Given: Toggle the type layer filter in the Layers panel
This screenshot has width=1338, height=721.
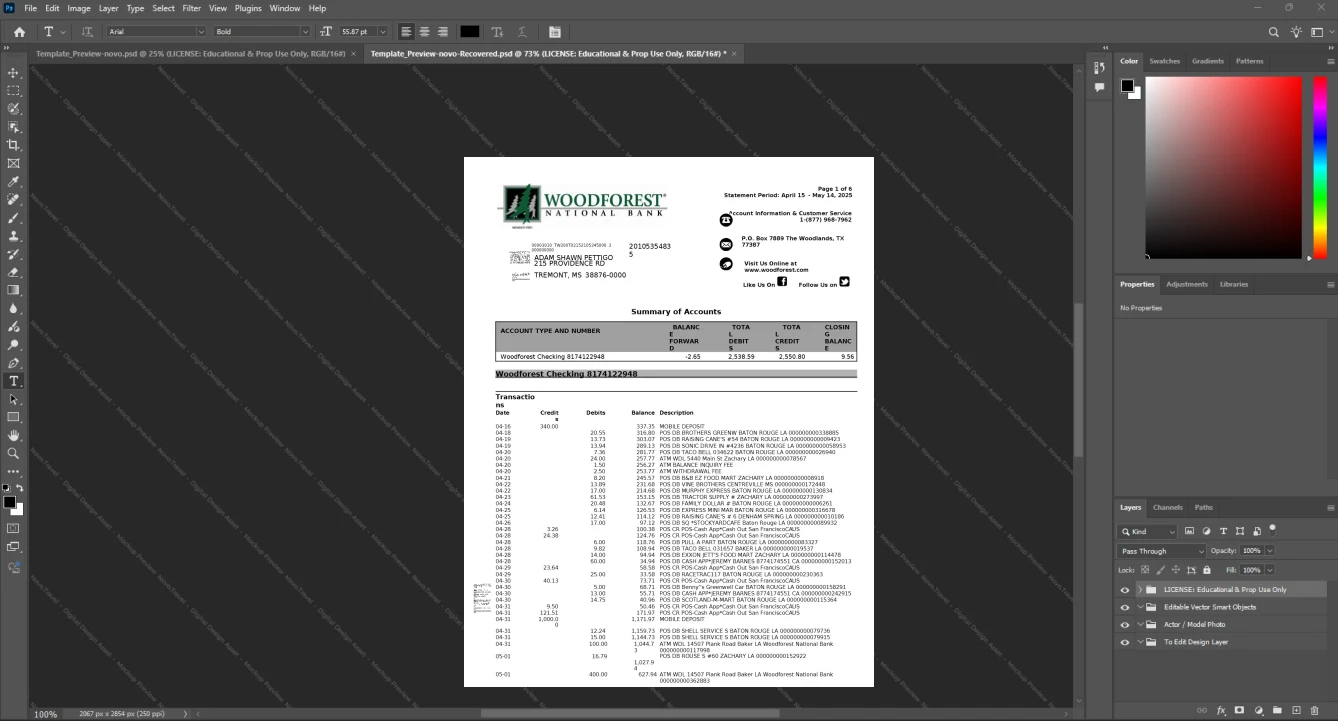Looking at the screenshot, I should pos(1223,531).
